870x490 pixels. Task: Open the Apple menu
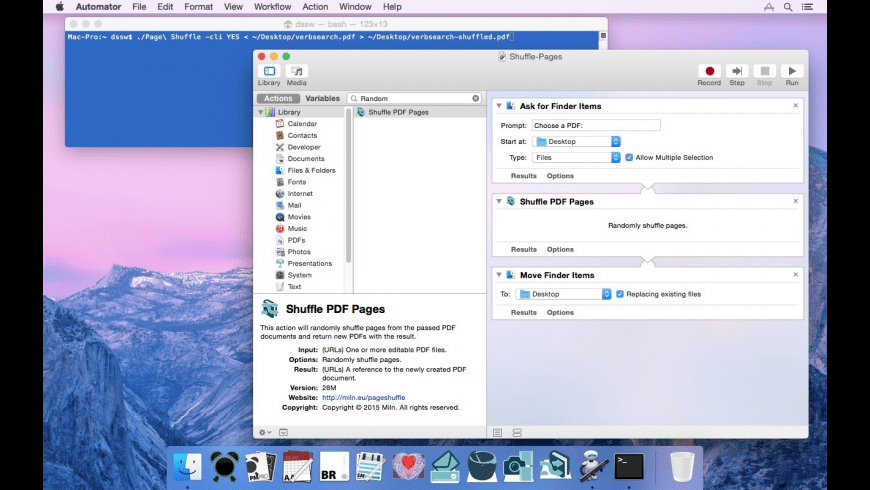click(60, 7)
